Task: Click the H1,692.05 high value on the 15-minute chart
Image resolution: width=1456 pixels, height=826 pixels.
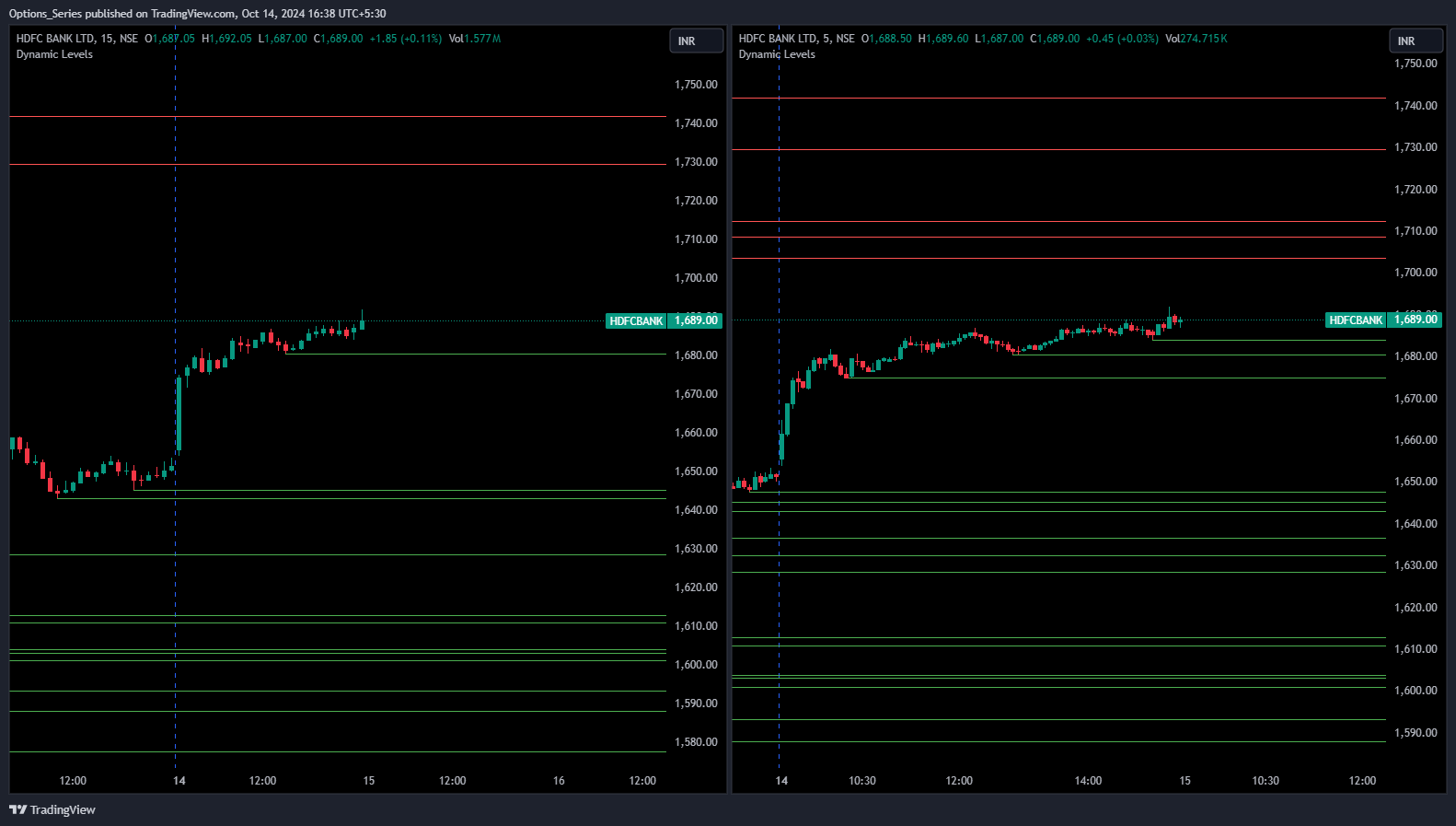Action: pos(226,39)
